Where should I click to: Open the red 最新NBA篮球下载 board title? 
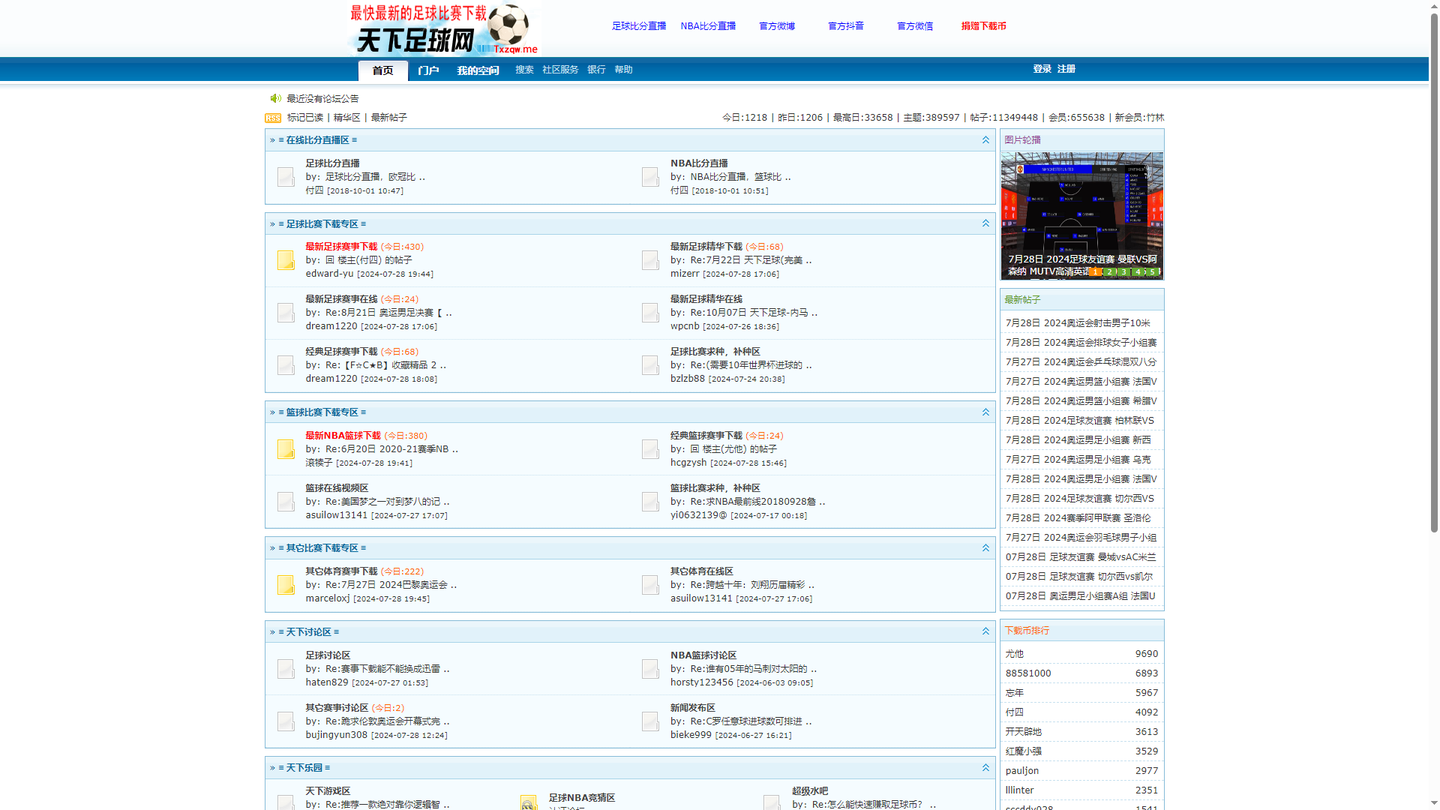pyautogui.click(x=343, y=436)
